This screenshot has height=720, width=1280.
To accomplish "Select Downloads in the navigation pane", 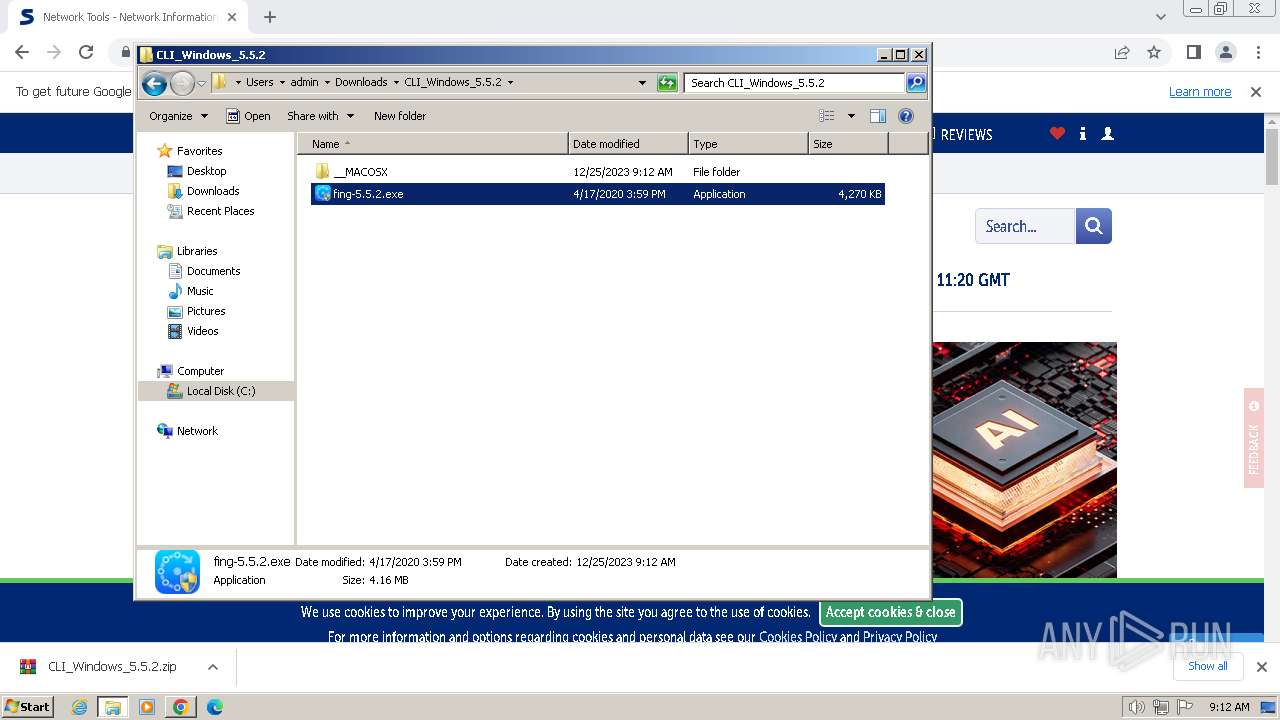I will pyautogui.click(x=213, y=191).
